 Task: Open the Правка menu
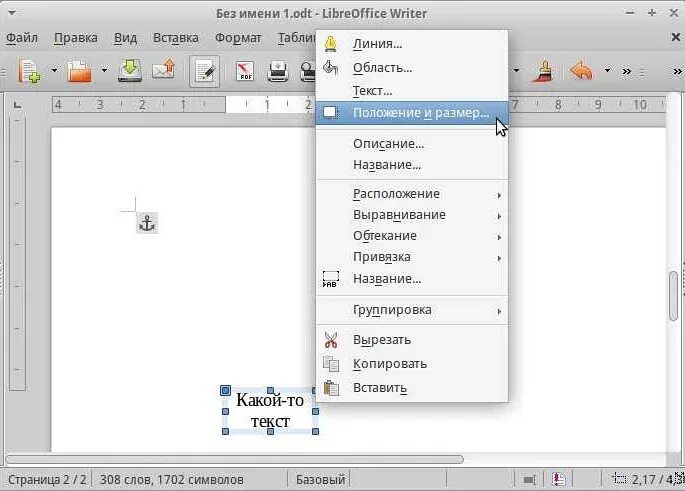pos(76,38)
